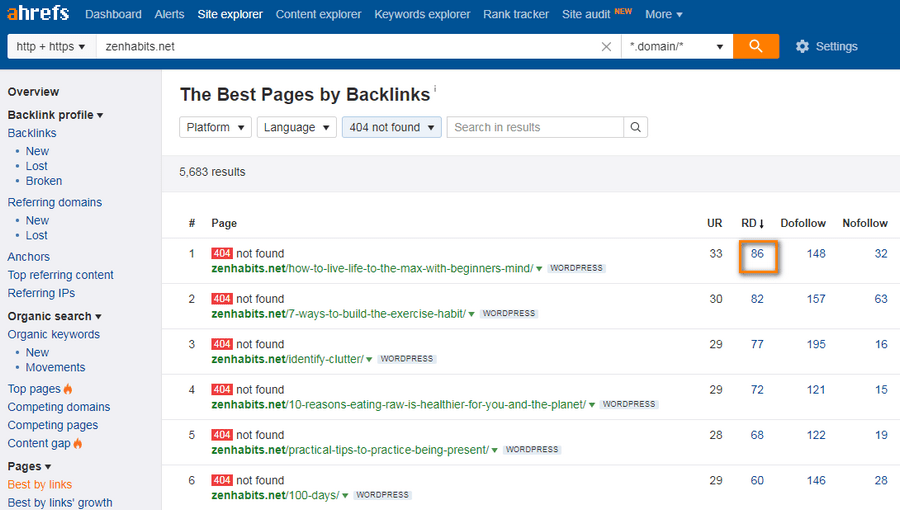900x510 pixels.
Task: Click the Nofollow column header
Action: pos(865,223)
